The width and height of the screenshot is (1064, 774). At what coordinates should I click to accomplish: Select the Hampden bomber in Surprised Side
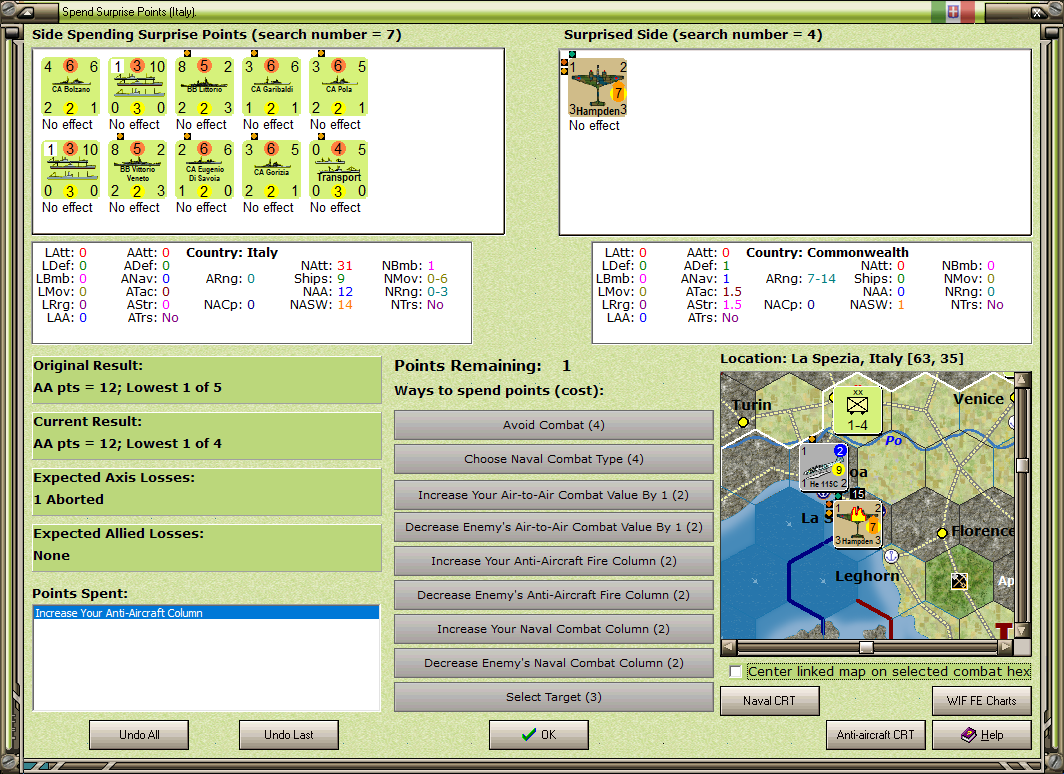(597, 88)
